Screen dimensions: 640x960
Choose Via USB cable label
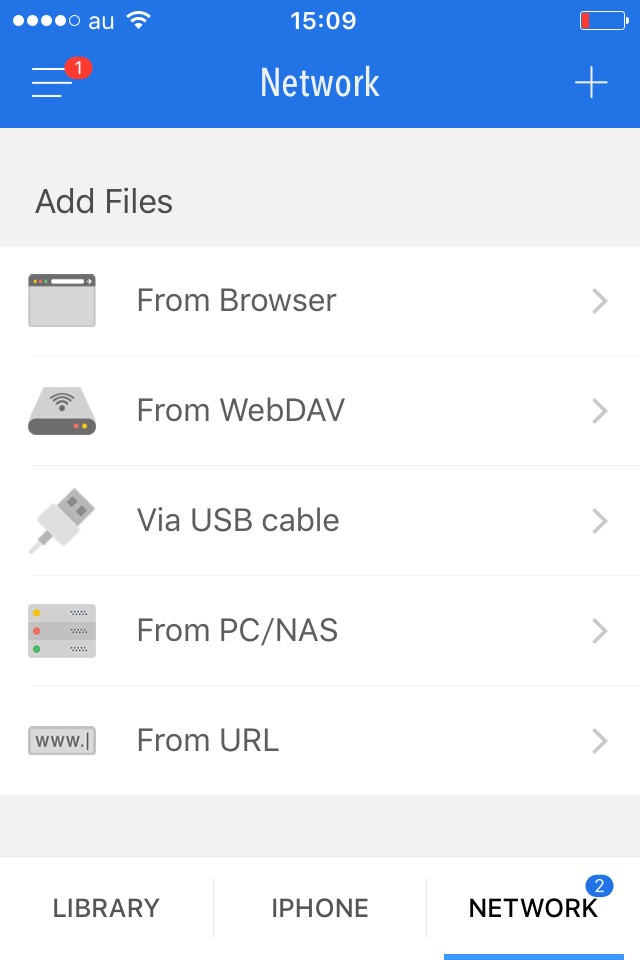coord(238,520)
